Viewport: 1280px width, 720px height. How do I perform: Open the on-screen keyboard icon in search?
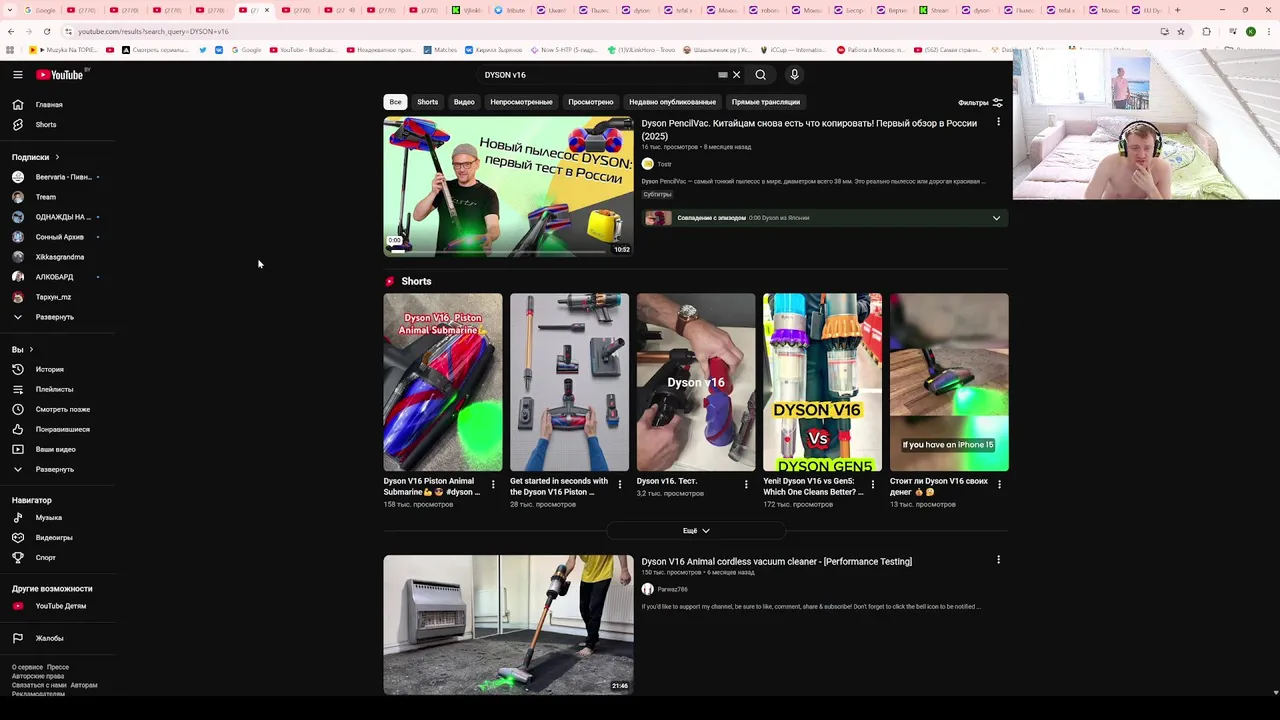click(x=723, y=75)
